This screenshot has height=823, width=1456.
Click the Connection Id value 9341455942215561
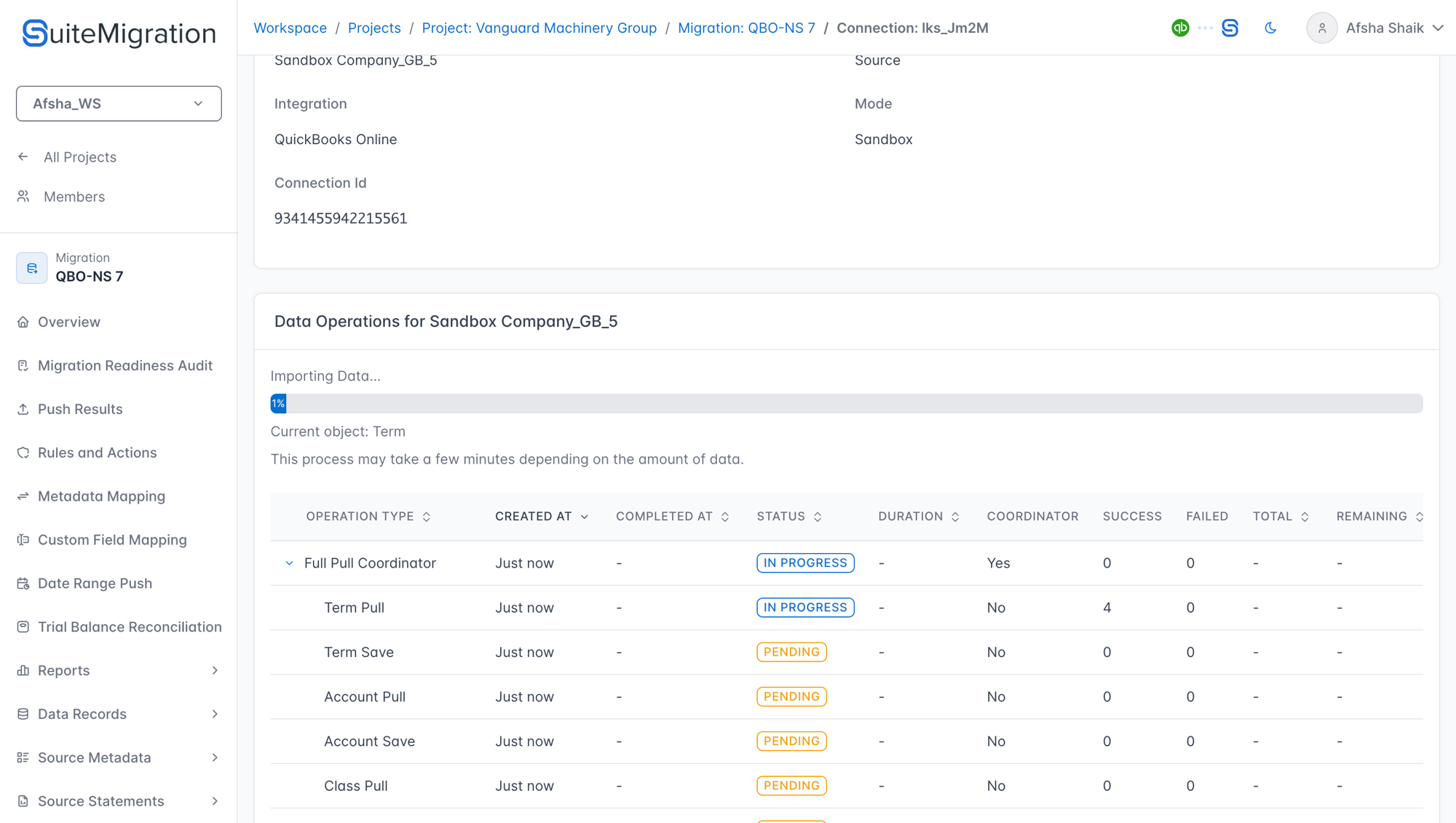tap(341, 218)
